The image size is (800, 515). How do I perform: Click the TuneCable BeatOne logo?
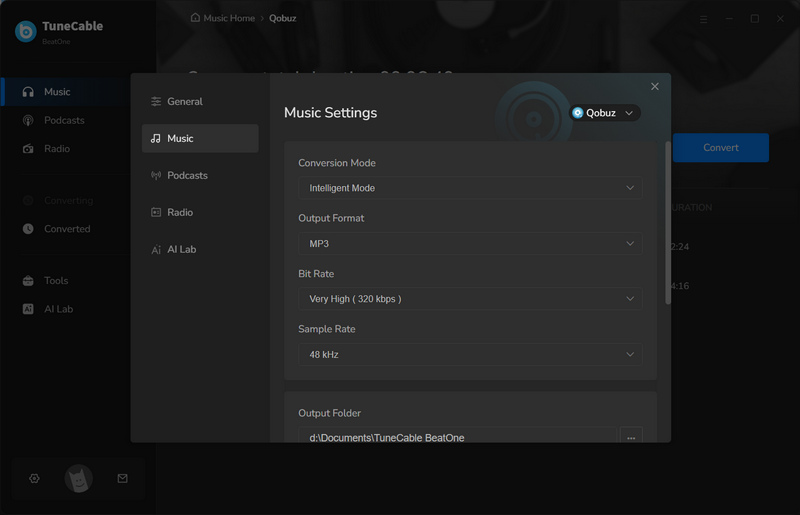click(26, 31)
